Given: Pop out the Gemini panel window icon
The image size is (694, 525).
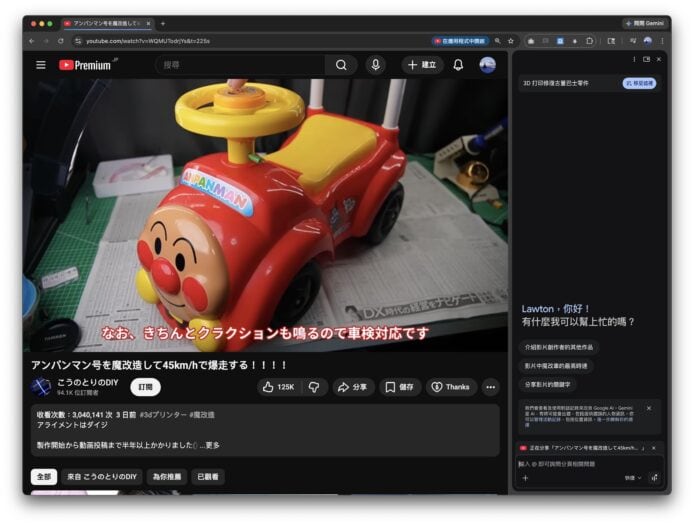Looking at the screenshot, I should coord(646,59).
